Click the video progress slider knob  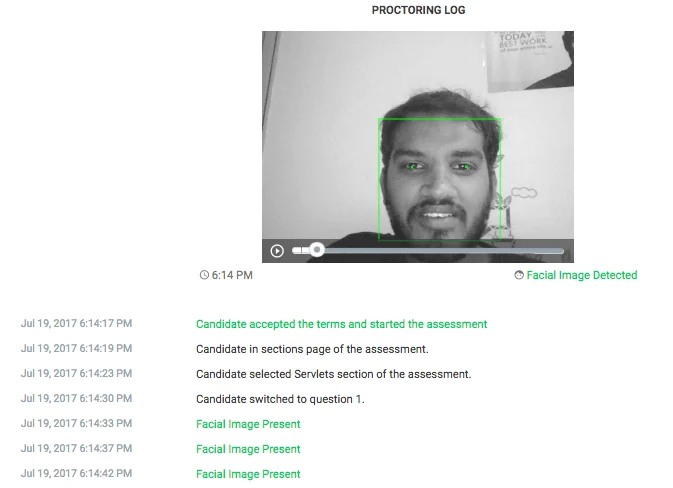coord(317,250)
